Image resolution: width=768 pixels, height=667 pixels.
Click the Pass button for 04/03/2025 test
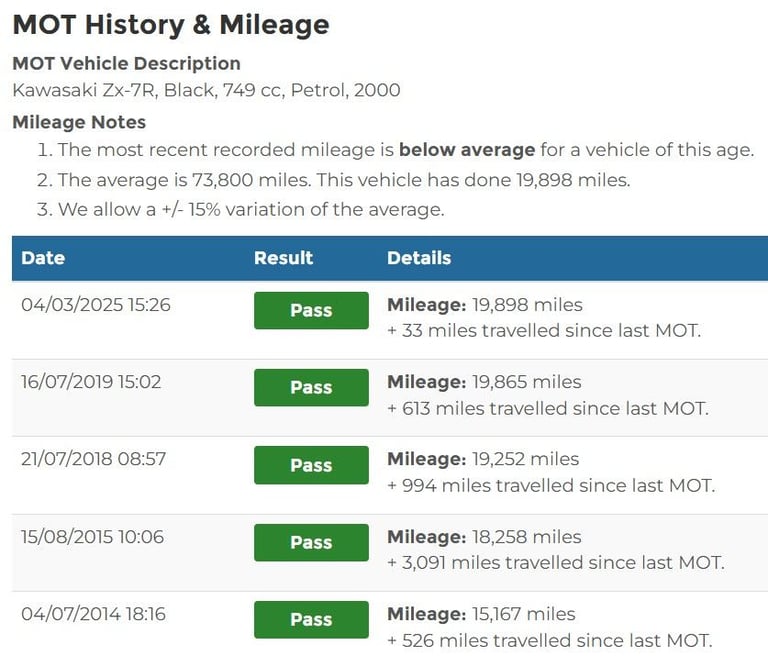[311, 310]
